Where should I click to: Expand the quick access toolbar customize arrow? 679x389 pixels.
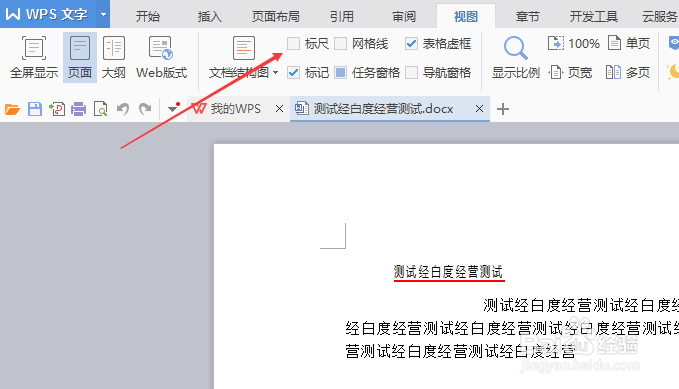click(173, 108)
